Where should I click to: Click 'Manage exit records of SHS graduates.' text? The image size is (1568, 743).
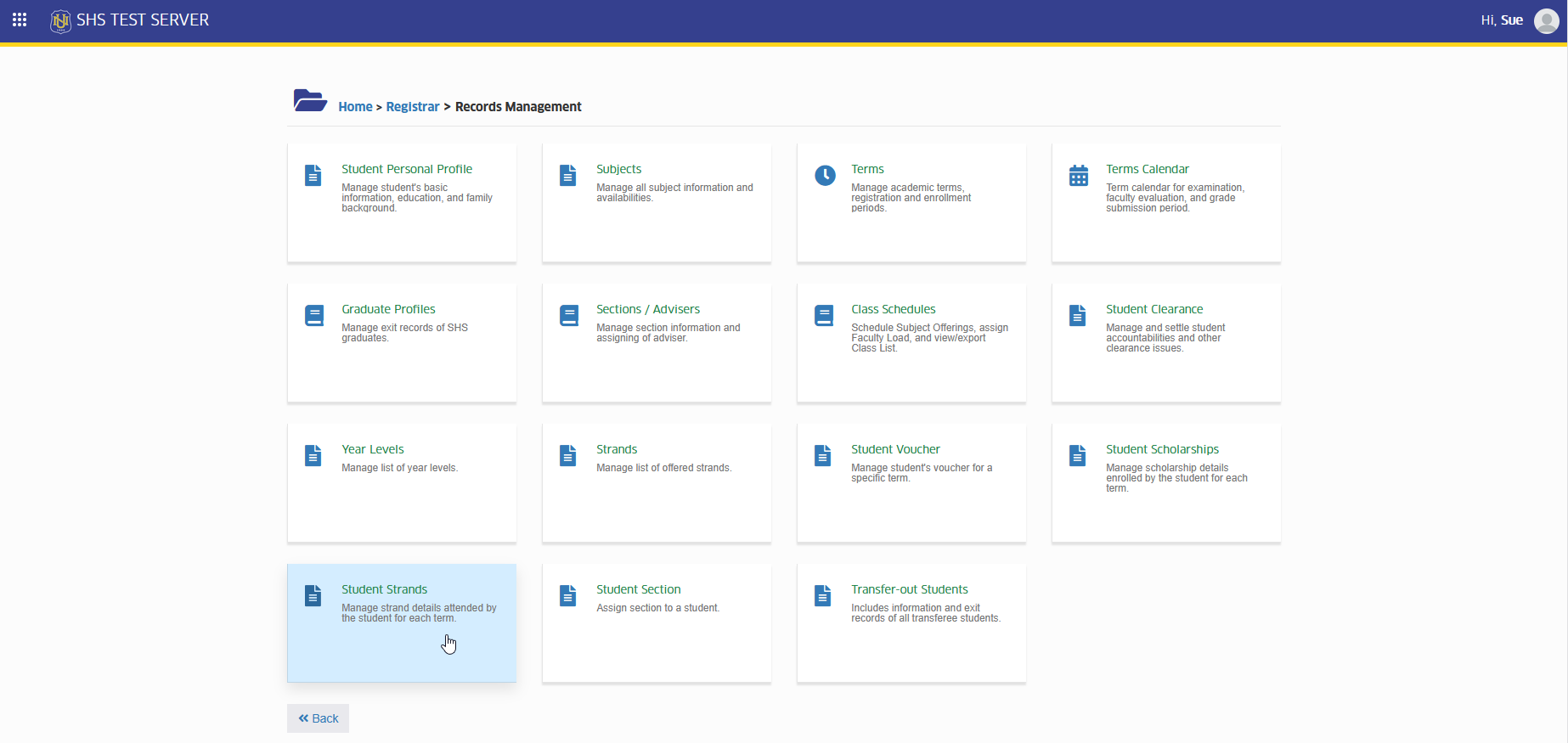pos(404,333)
